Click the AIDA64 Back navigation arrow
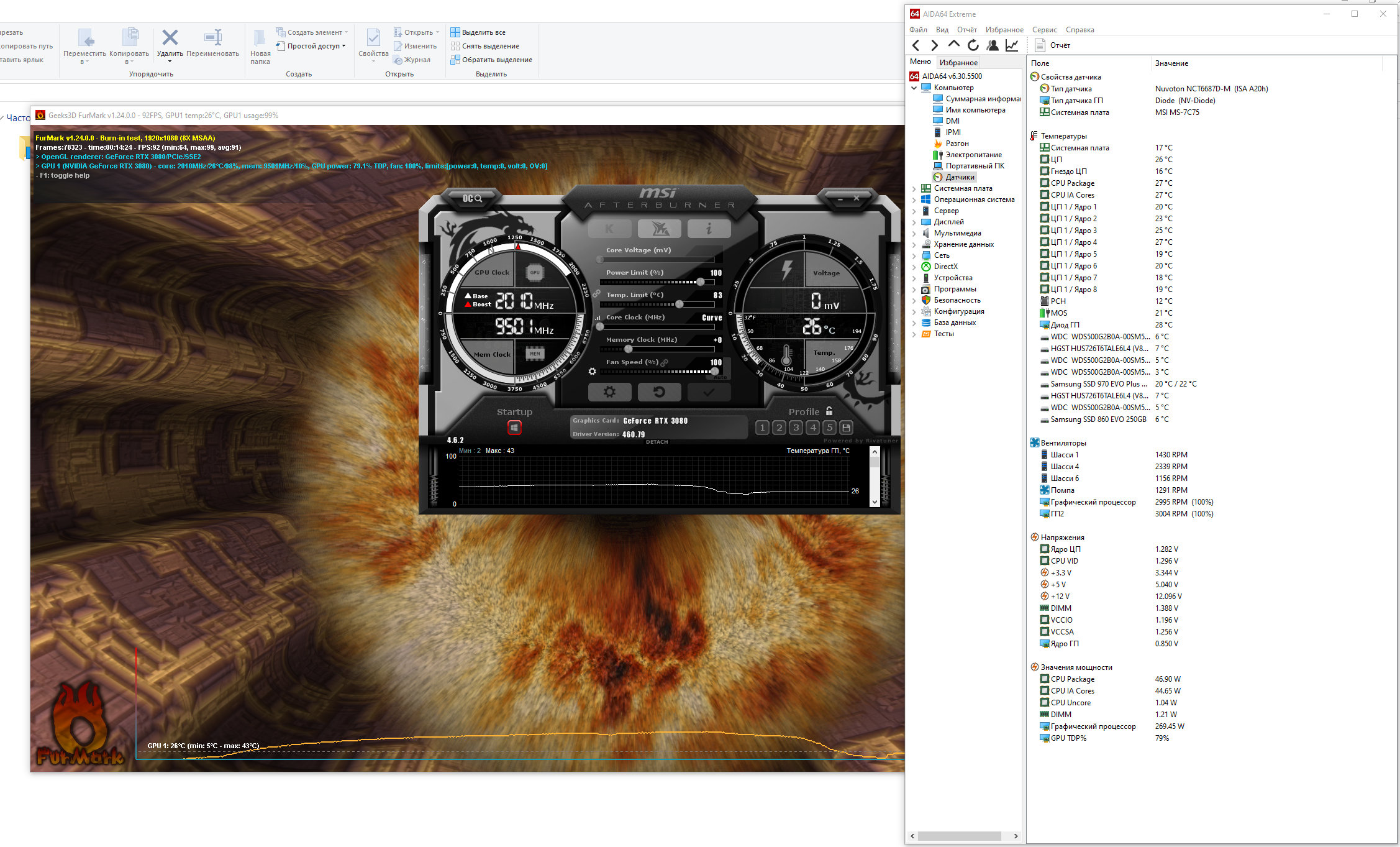1400x847 pixels. coord(916,45)
